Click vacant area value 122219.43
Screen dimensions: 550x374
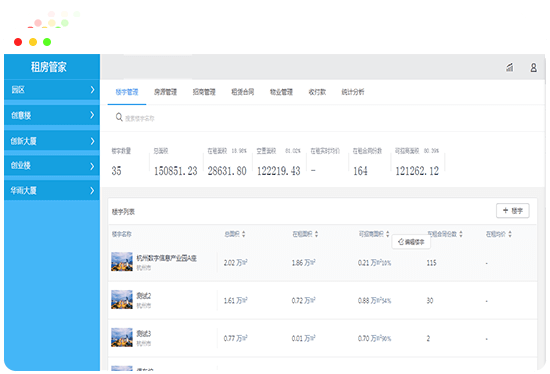coord(279,171)
